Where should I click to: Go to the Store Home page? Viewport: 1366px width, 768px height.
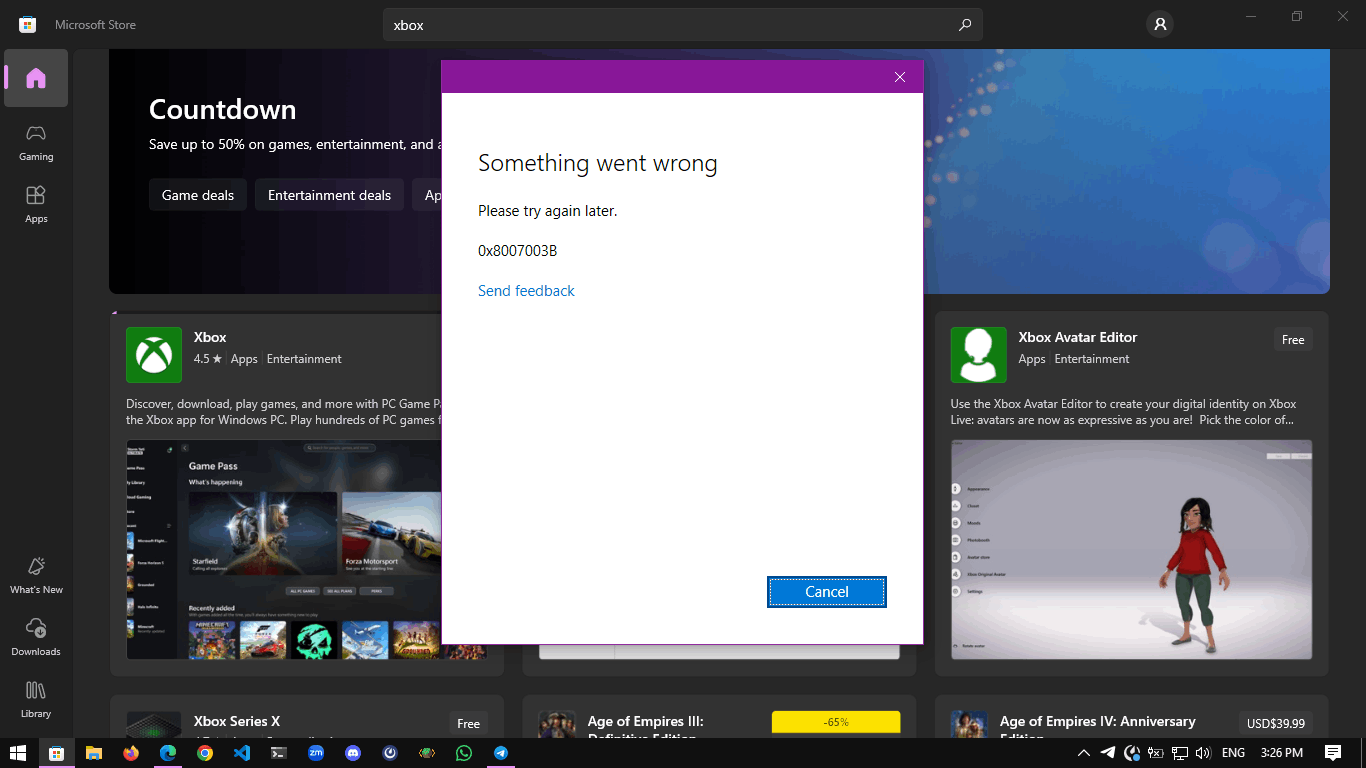[36, 78]
